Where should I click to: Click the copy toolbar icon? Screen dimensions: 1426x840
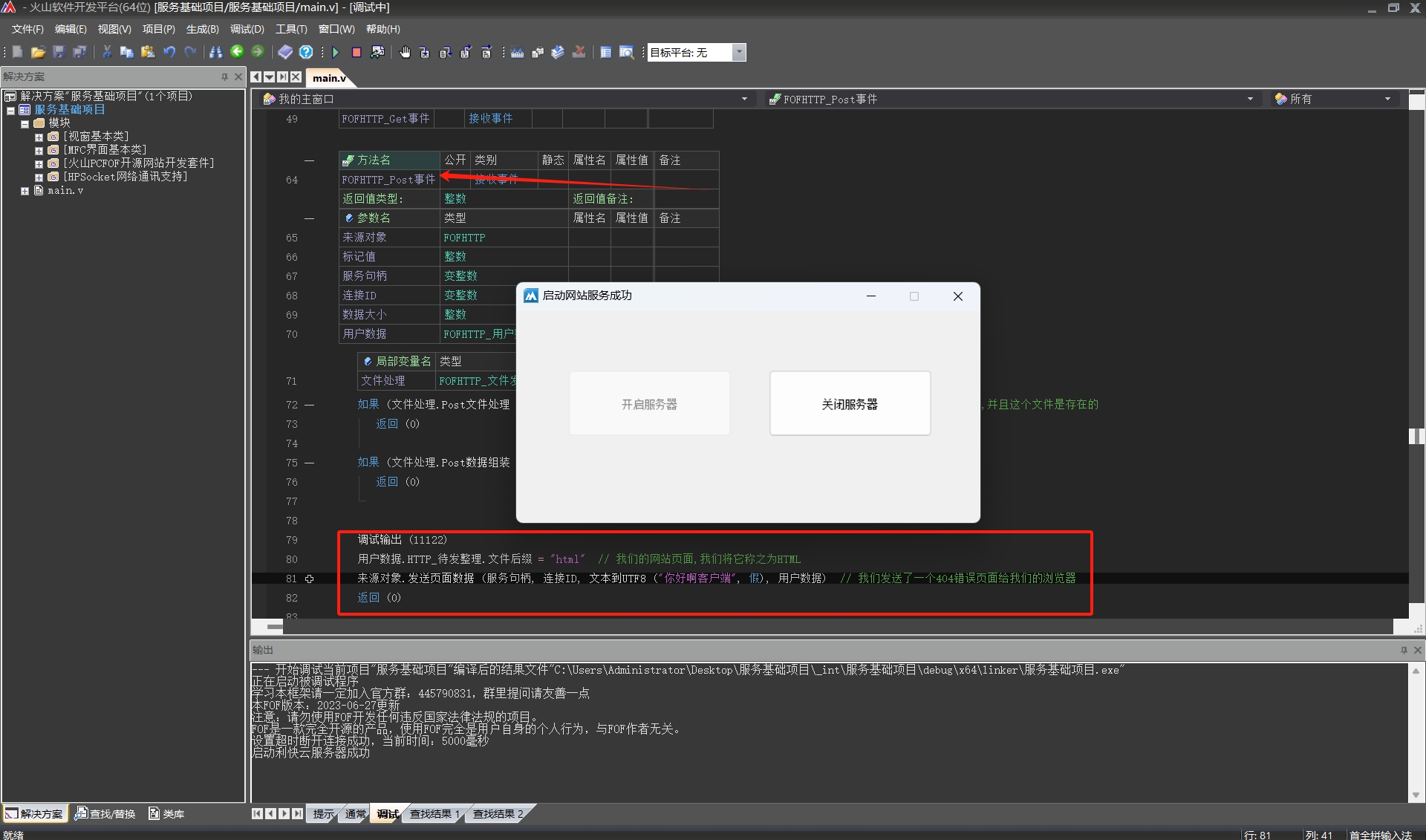coord(127,52)
